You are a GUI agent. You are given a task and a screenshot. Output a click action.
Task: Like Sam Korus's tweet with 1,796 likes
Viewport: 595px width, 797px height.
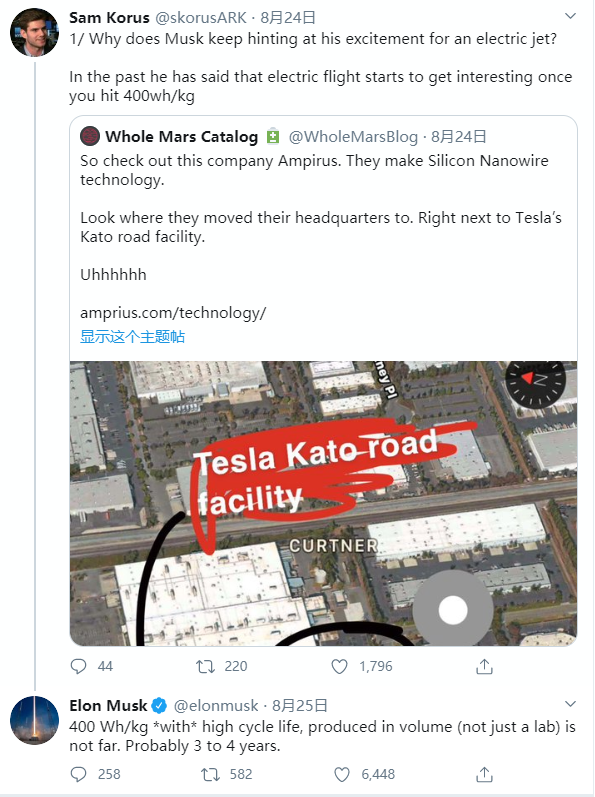click(x=339, y=666)
